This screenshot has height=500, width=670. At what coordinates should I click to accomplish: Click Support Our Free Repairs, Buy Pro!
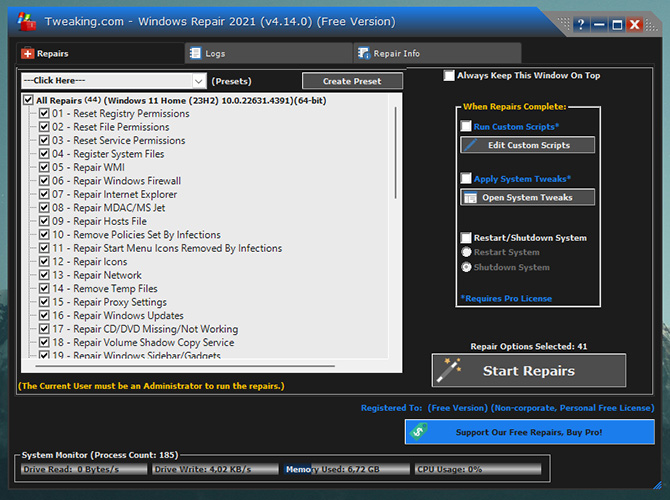coord(529,432)
